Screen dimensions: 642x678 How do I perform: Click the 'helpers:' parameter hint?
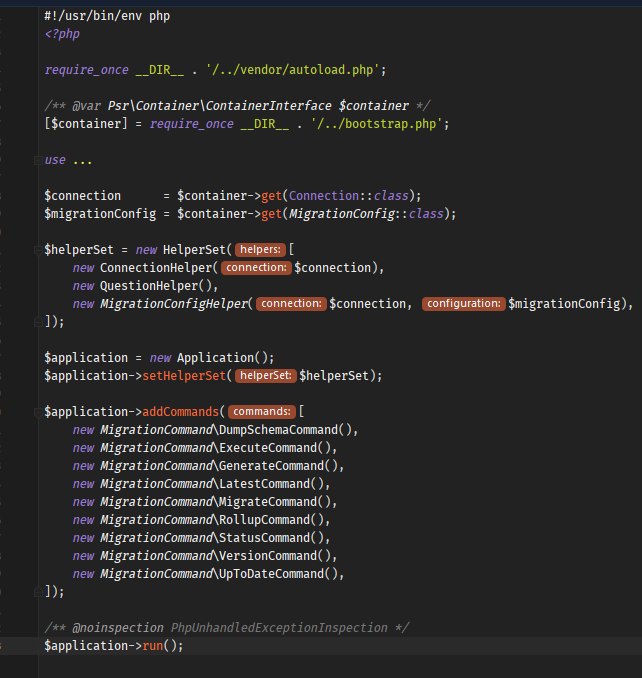[260, 249]
